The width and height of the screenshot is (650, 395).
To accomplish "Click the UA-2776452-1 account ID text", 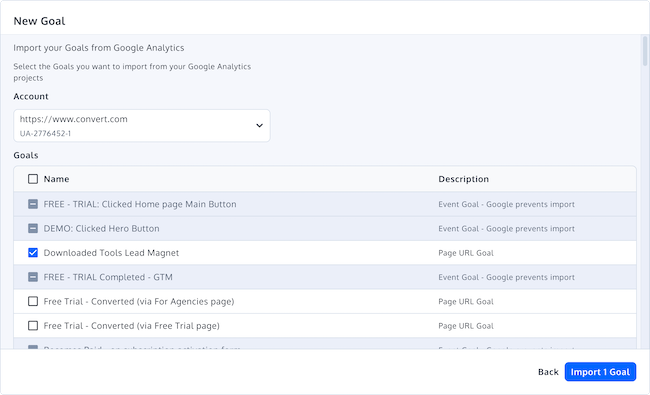I will [x=45, y=133].
